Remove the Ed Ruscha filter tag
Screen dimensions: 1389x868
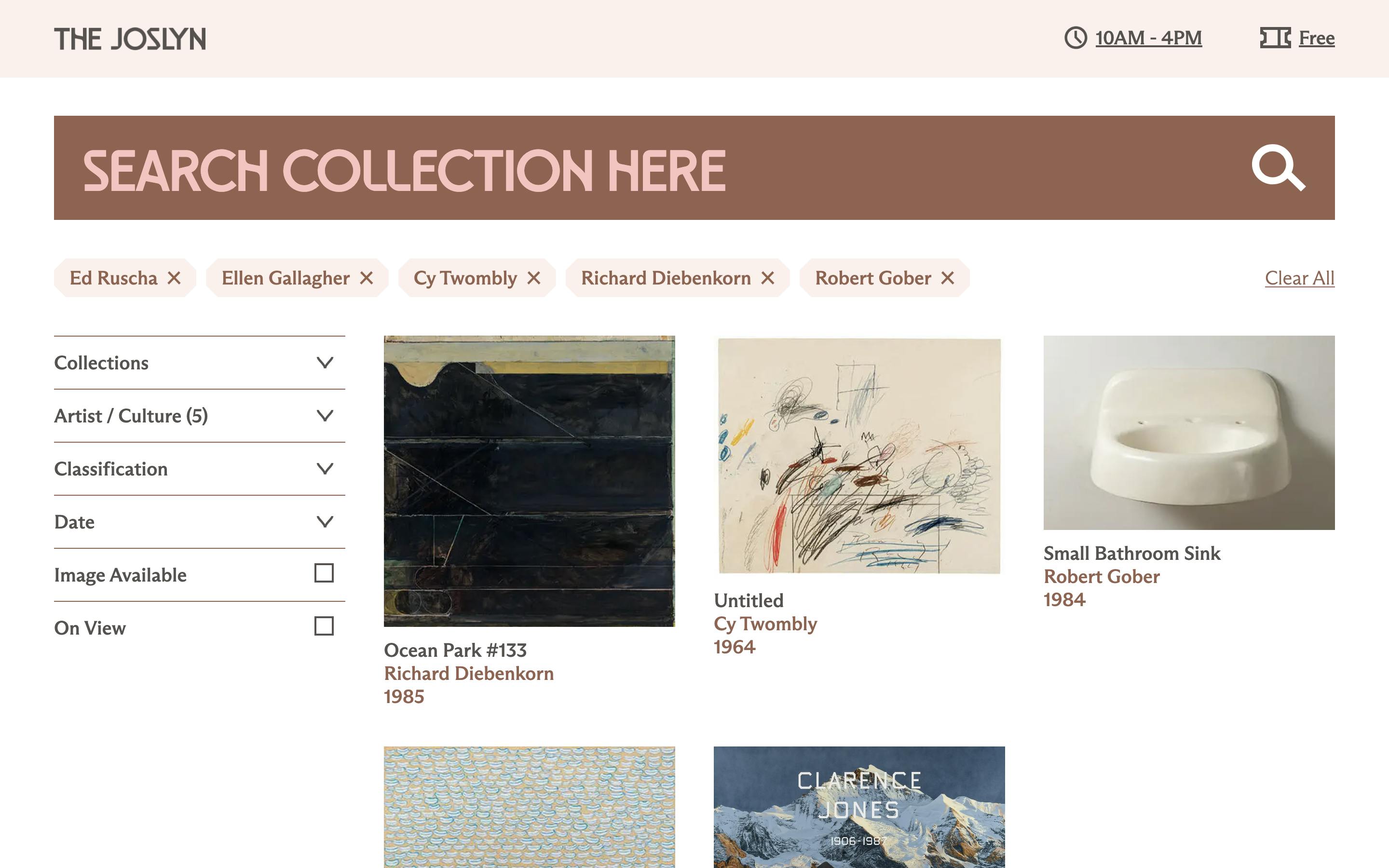click(174, 278)
